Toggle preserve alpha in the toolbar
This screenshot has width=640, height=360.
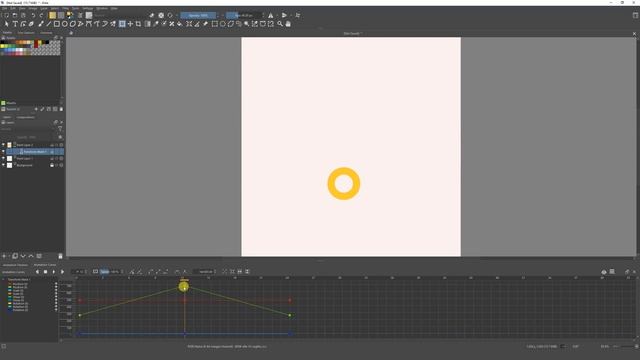(x=161, y=15)
